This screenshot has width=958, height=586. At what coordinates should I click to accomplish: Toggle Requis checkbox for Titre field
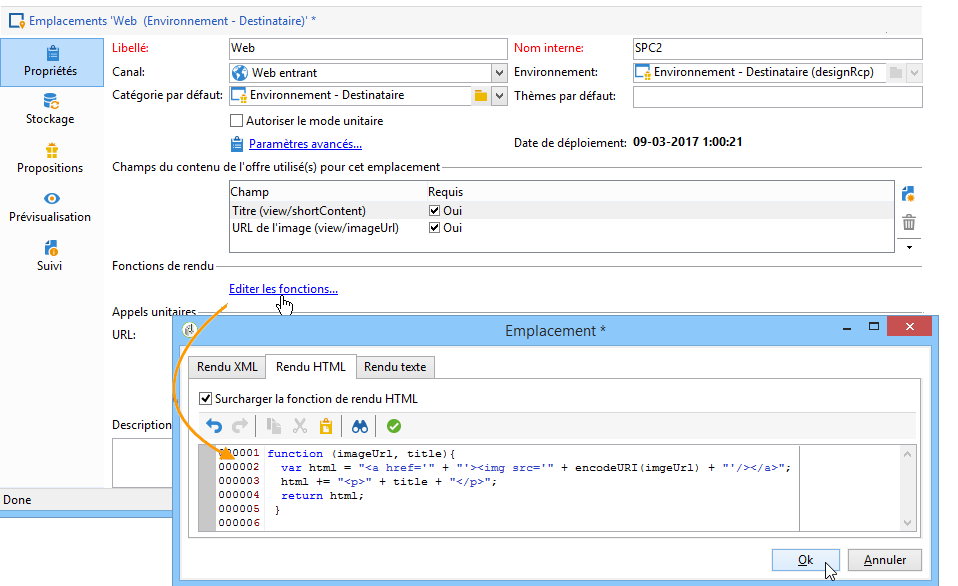pos(434,211)
